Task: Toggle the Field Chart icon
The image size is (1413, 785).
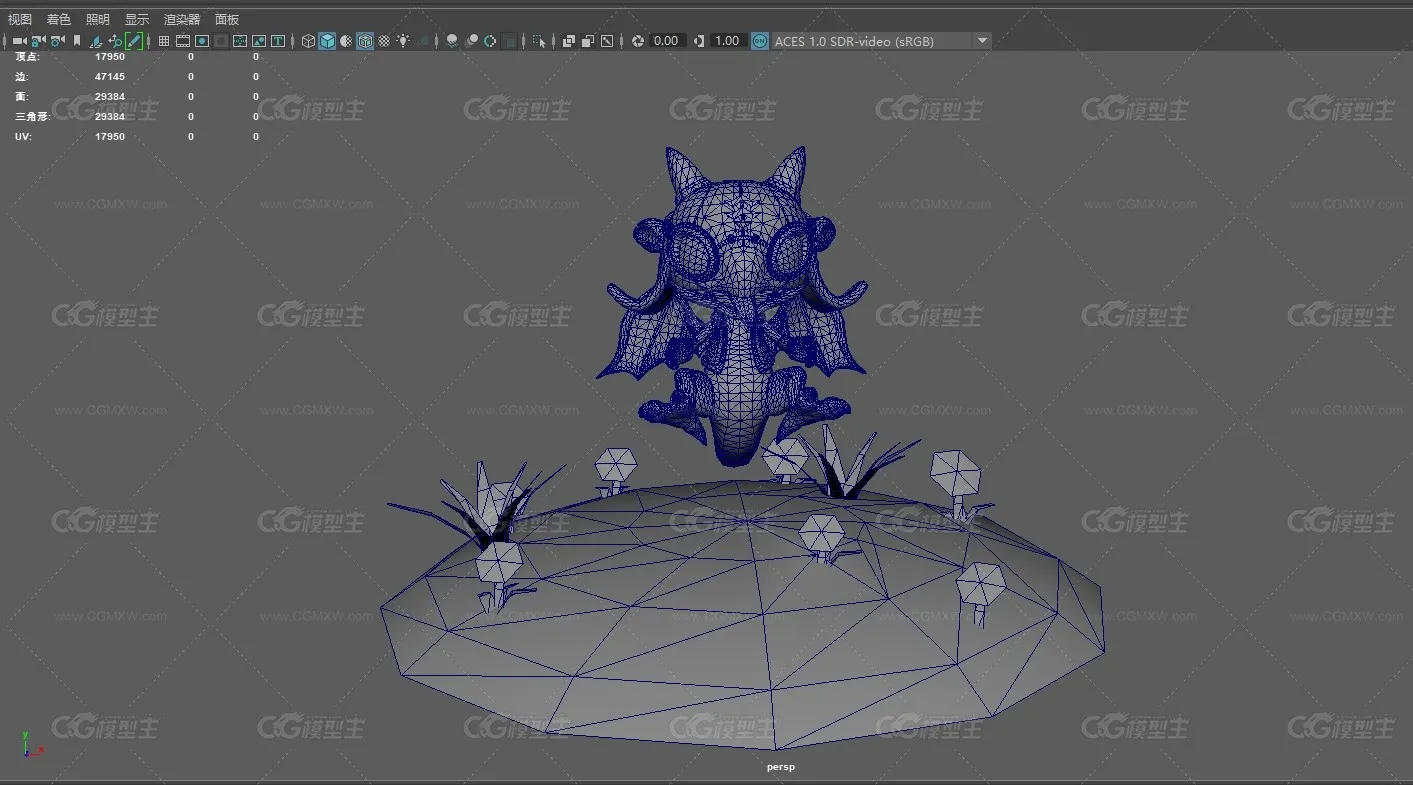Action: [240, 41]
